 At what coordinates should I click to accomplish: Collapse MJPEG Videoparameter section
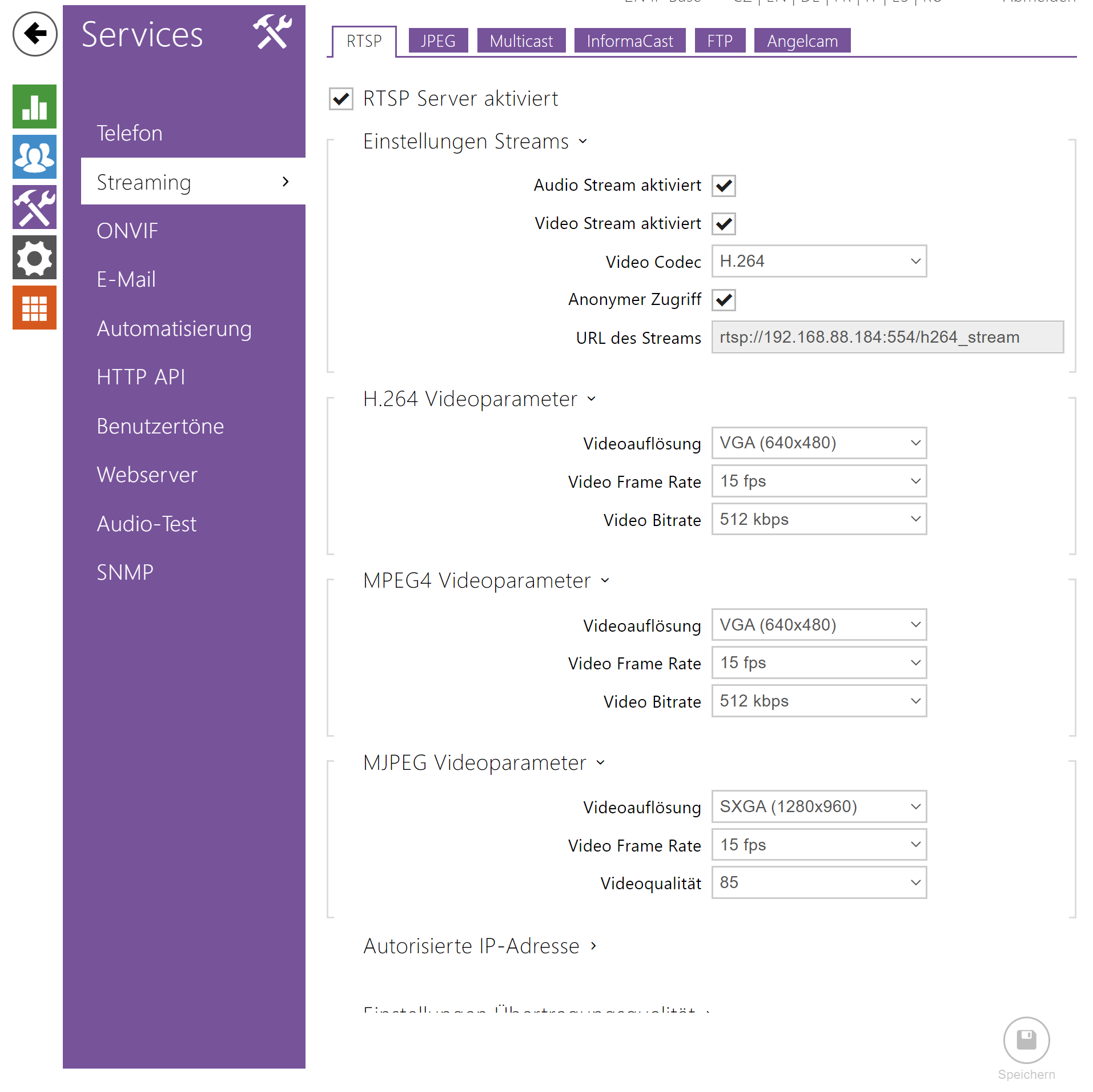coord(484,763)
